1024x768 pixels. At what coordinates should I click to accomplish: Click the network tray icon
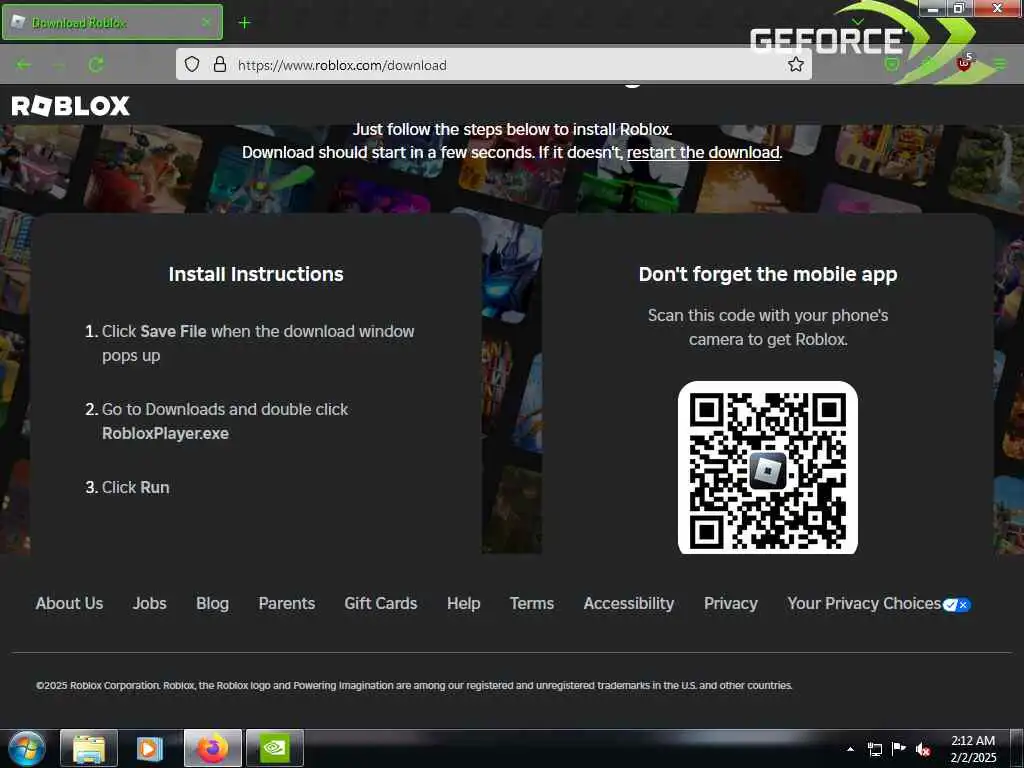874,749
